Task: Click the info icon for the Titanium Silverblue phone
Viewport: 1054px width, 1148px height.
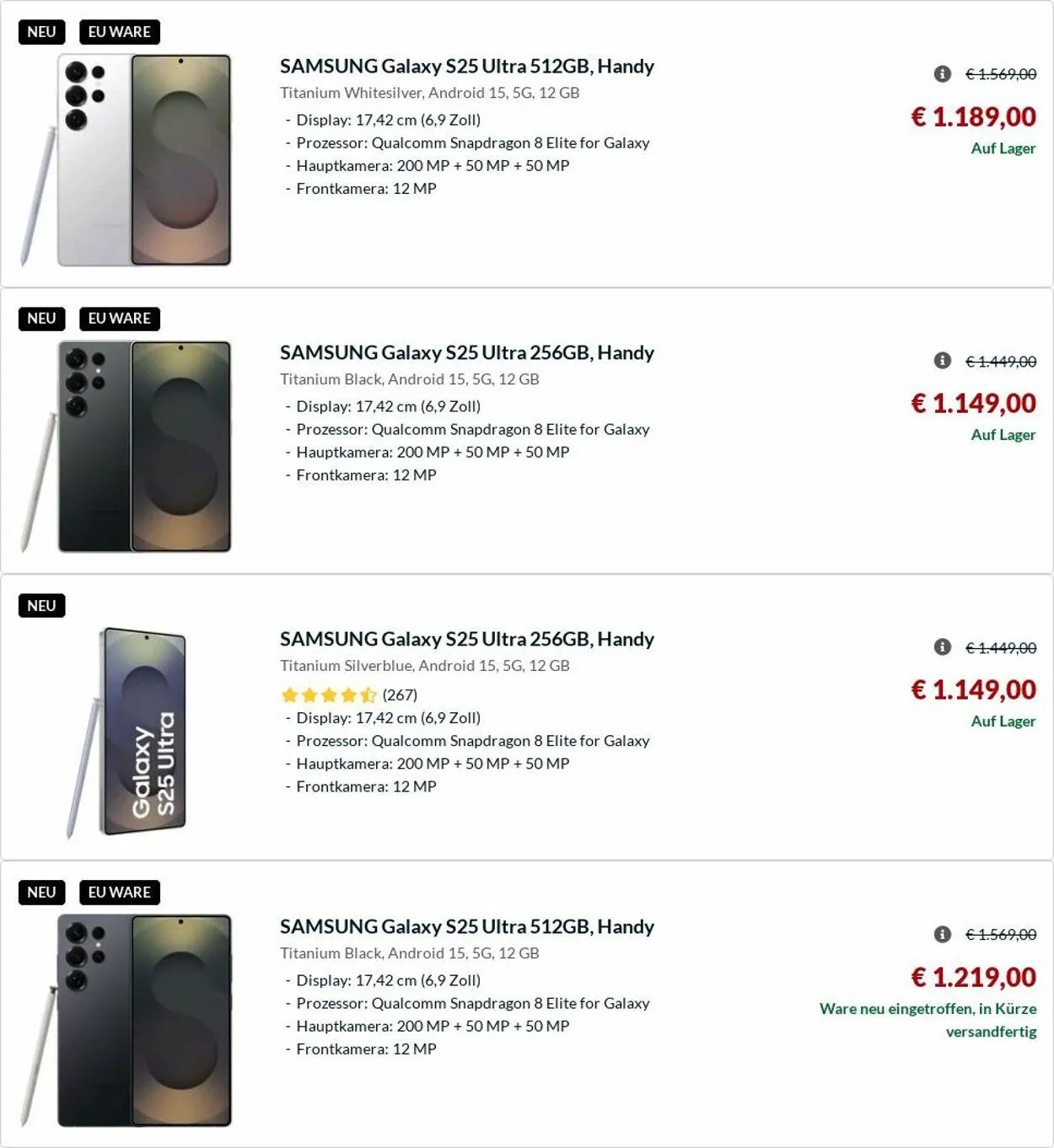Action: (x=943, y=647)
